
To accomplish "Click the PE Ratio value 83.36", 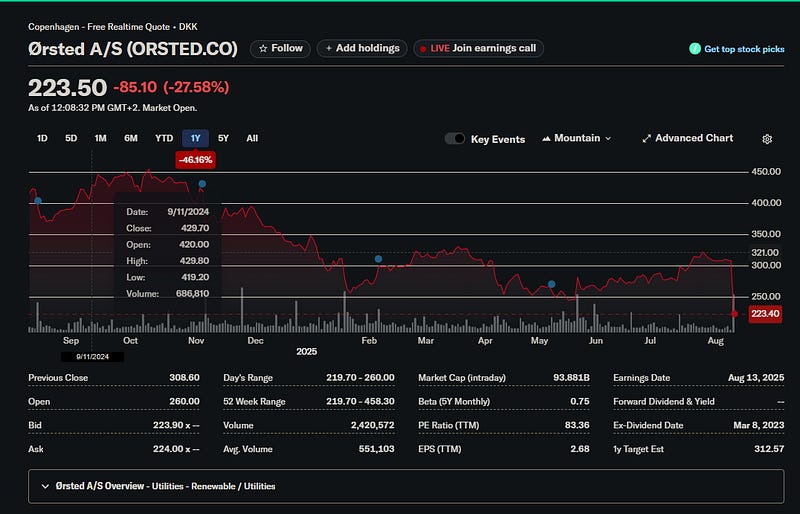I will click(x=577, y=425).
